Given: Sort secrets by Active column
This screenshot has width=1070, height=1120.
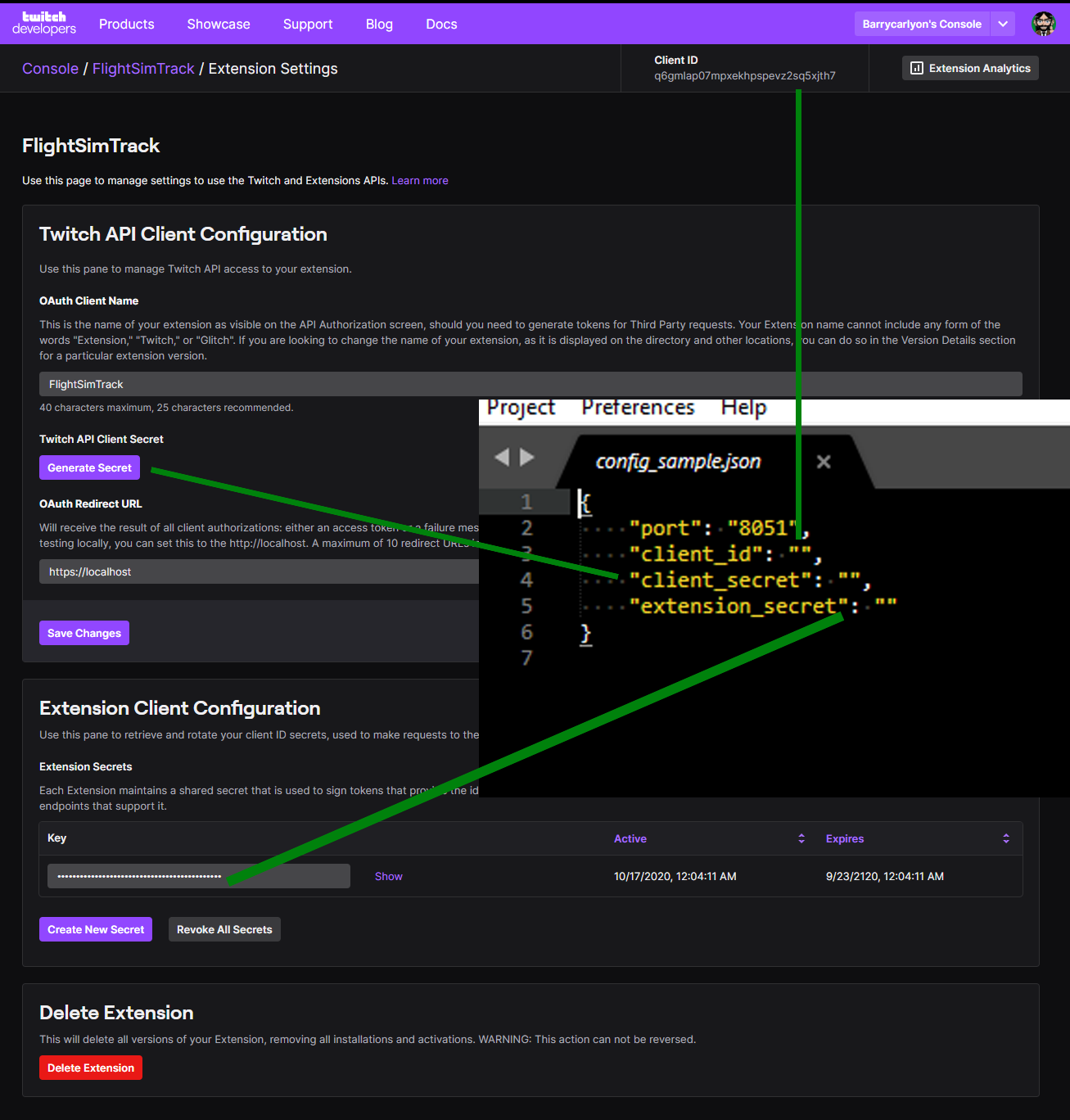Looking at the screenshot, I should [710, 838].
